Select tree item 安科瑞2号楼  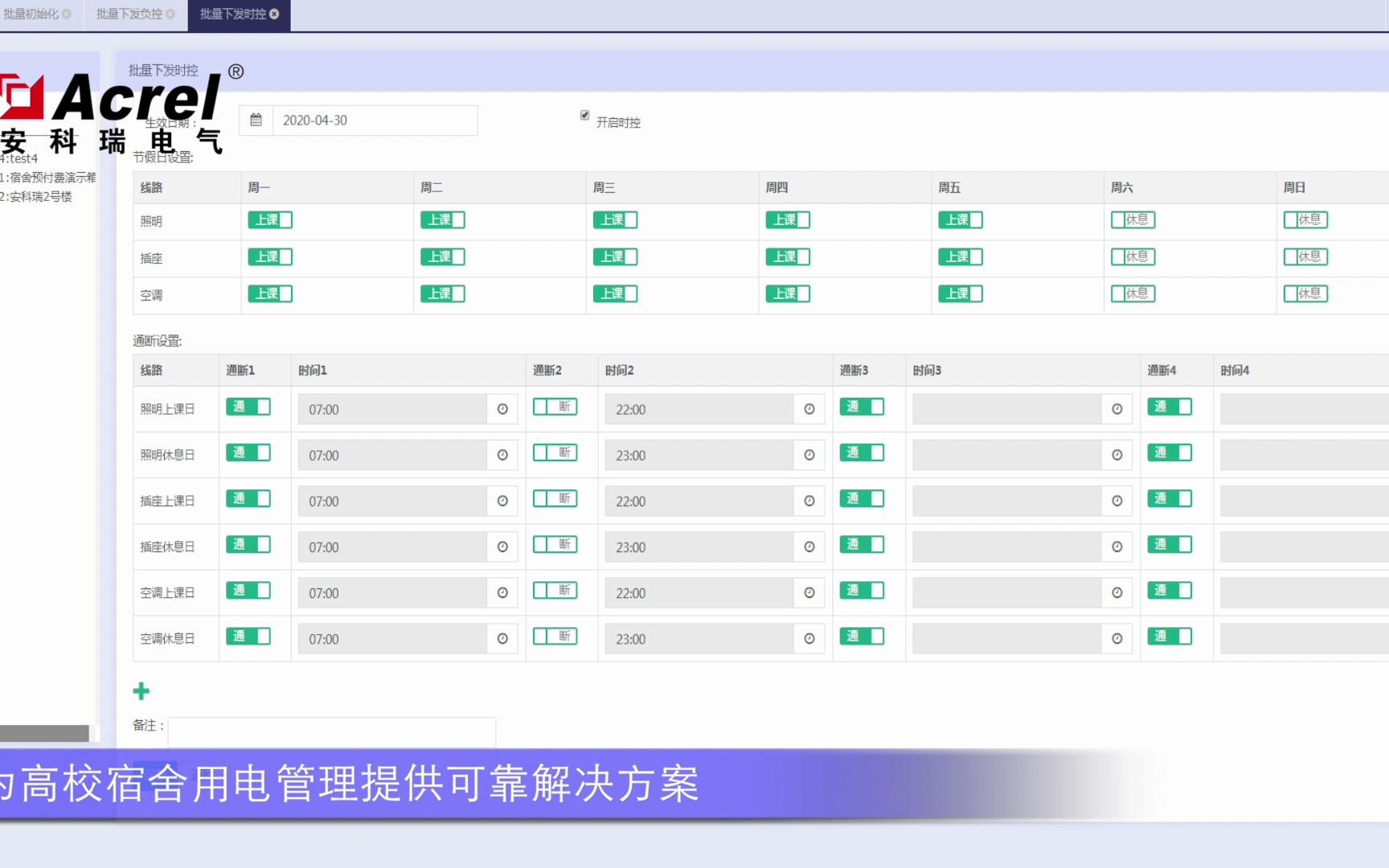[36, 196]
